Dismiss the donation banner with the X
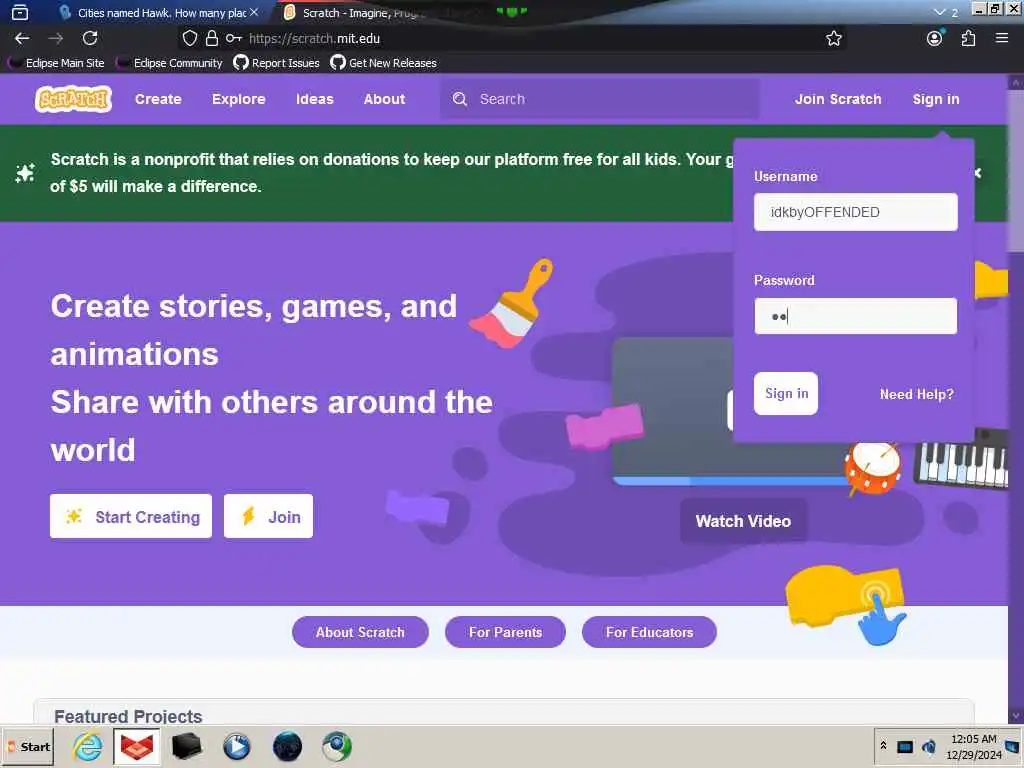 (x=978, y=173)
